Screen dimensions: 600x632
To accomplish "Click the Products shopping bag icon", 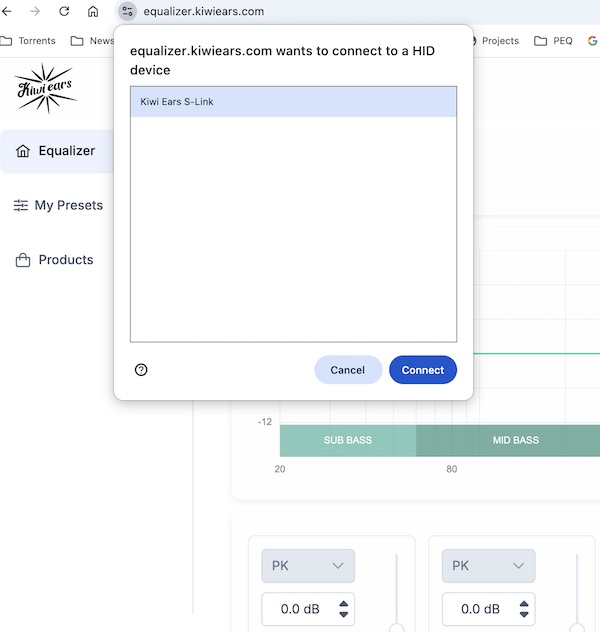I will click(x=23, y=260).
